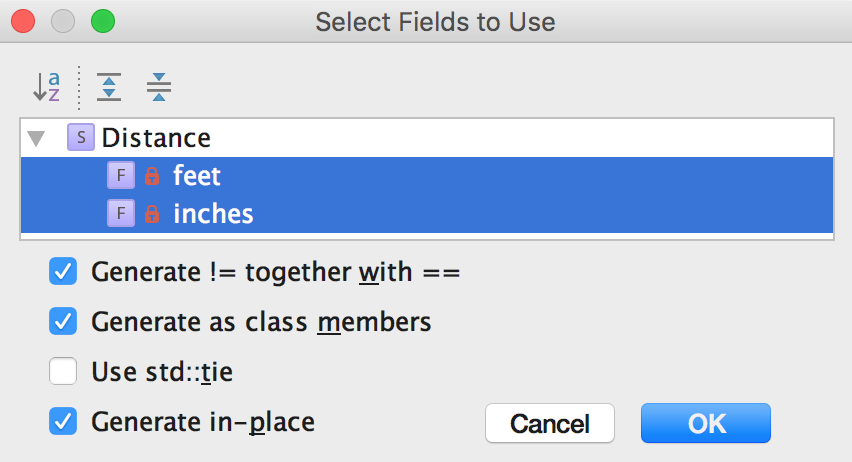The image size is (852, 462).
Task: Collapse the Distance tree node arrow
Action: pos(38,138)
